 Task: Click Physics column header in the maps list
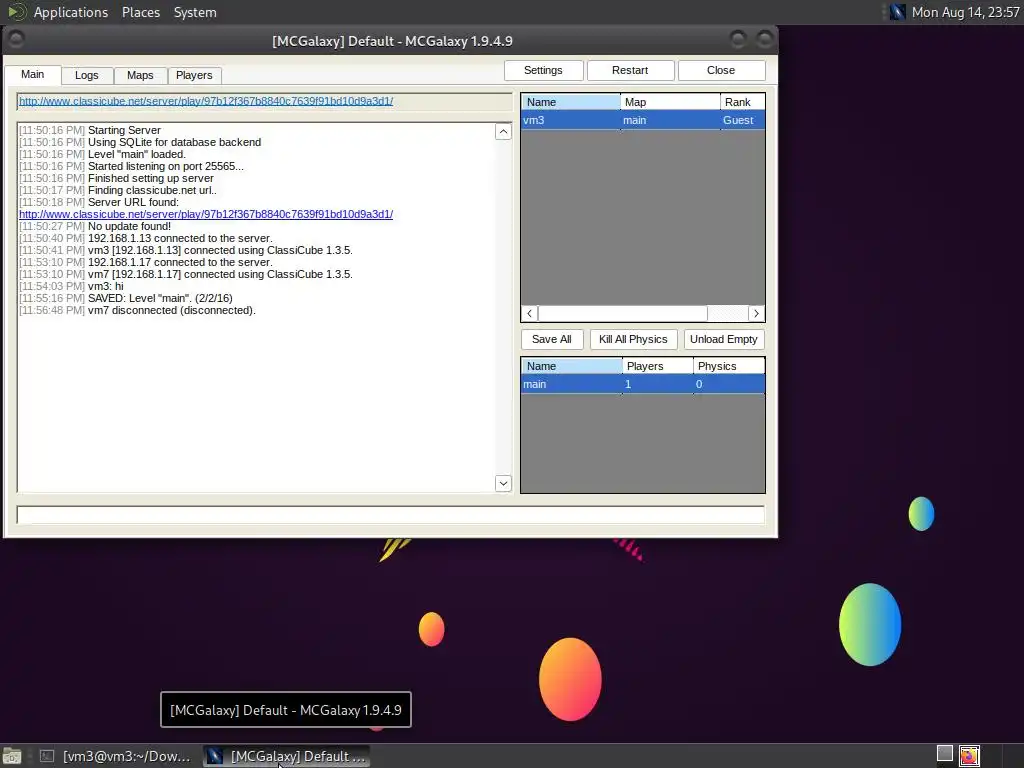(729, 366)
